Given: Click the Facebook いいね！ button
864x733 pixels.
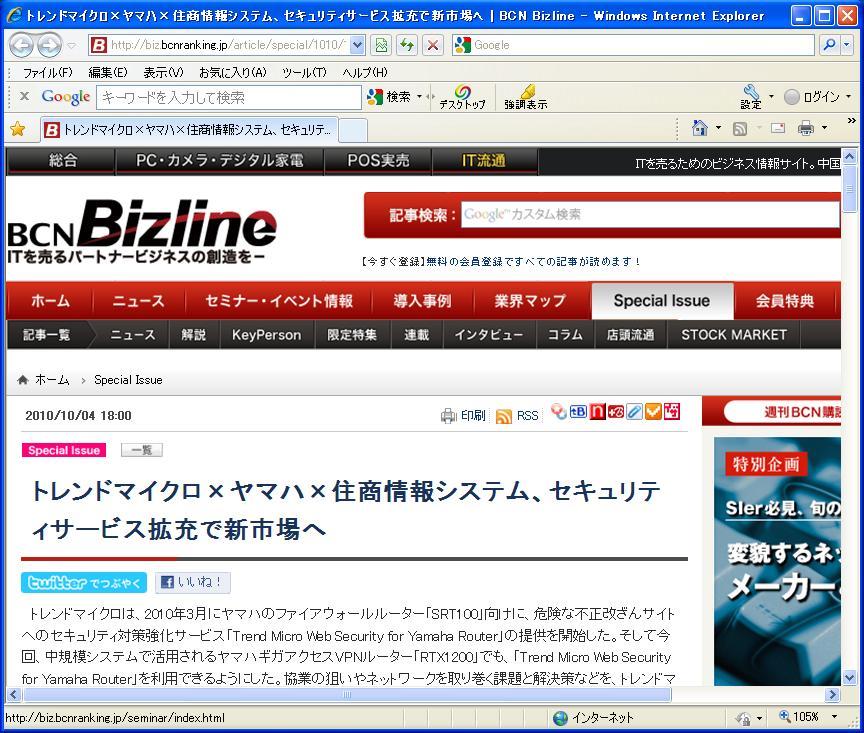Looking at the screenshot, I should (192, 583).
